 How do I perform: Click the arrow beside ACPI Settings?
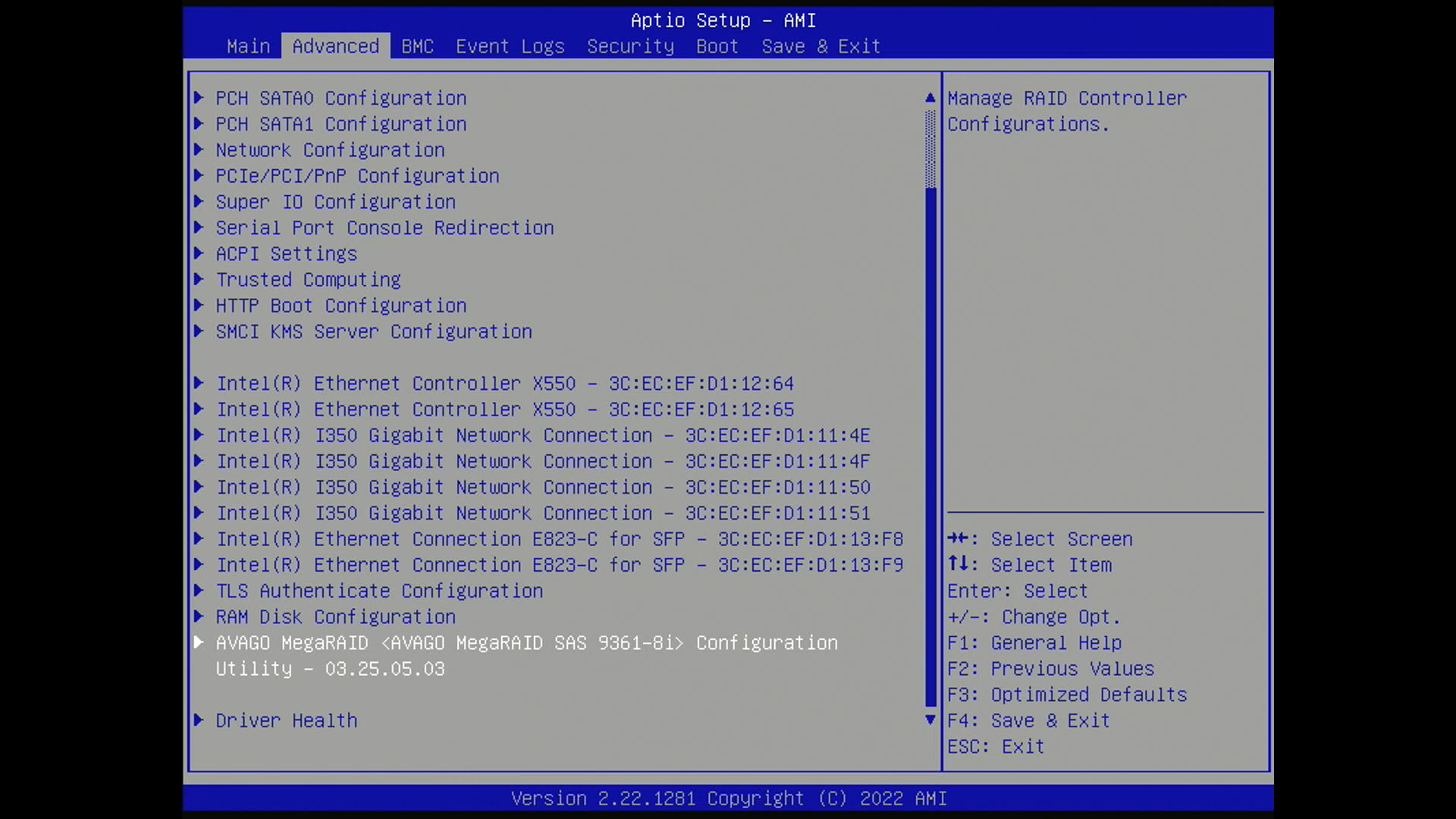point(199,253)
